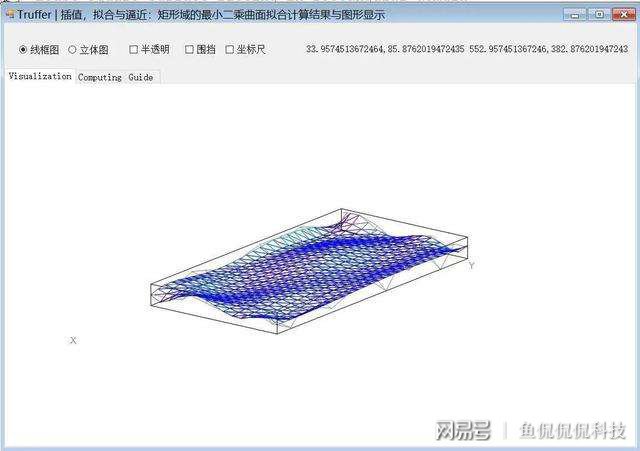
Task: Select the 立体图 solid view radio button
Action: tap(72, 50)
